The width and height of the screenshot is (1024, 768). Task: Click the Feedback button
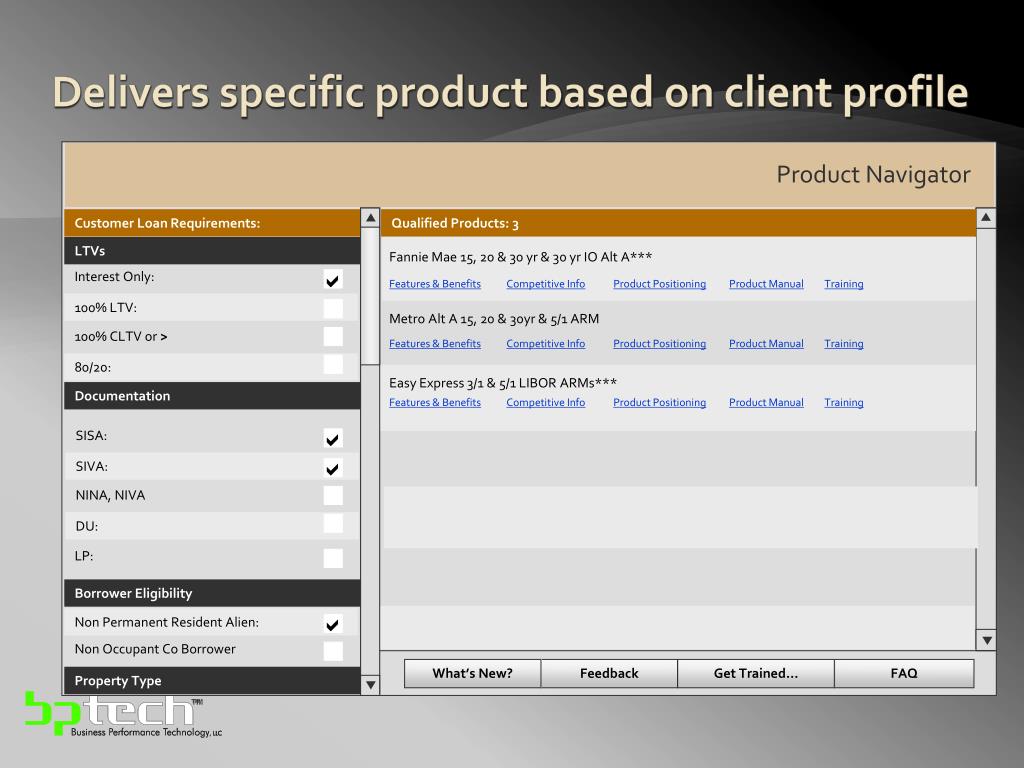pos(609,673)
